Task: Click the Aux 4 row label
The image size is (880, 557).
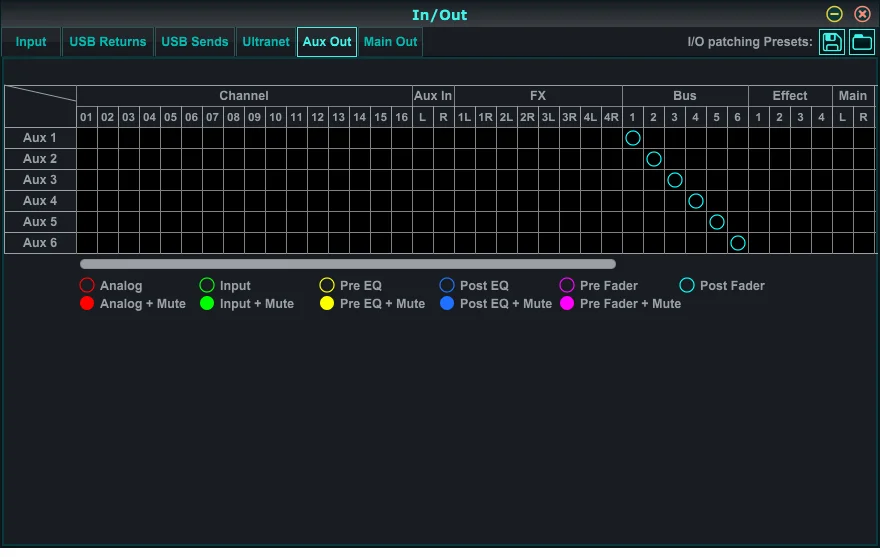Action: (40, 201)
